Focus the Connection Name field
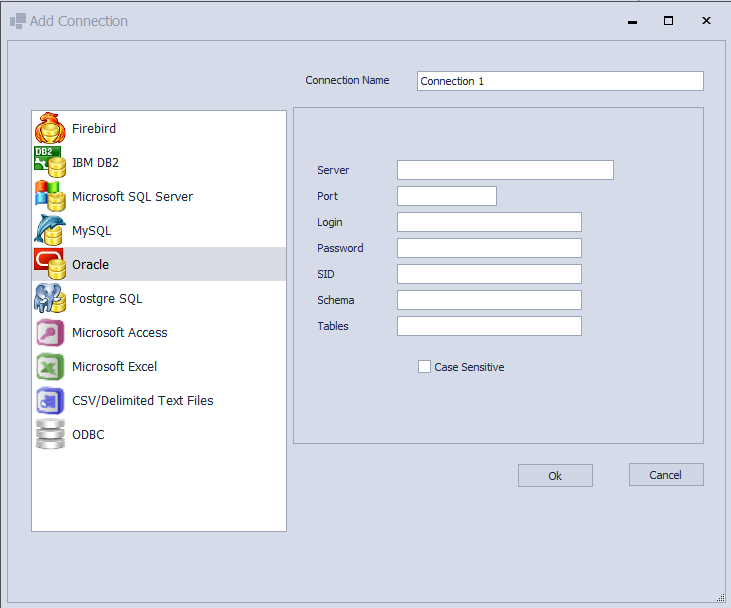The image size is (731, 608). 560,81
